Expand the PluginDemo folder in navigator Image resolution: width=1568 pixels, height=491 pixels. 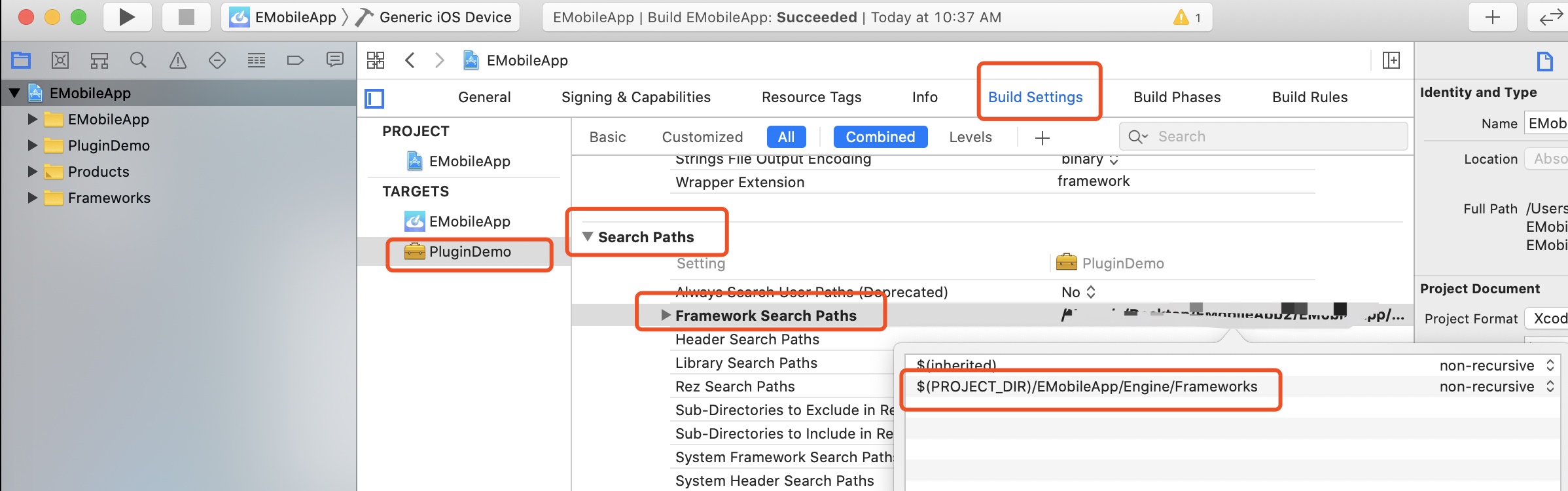[x=32, y=145]
